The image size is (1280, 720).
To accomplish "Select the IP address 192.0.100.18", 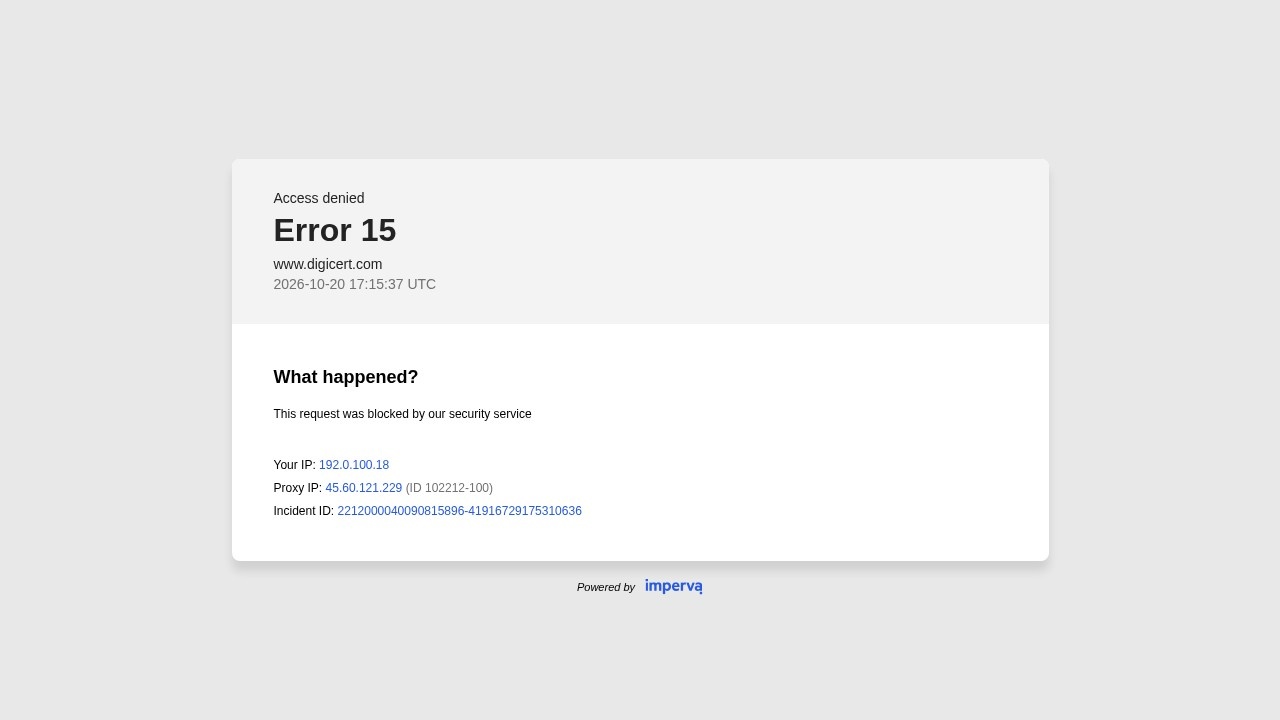I will (354, 465).
